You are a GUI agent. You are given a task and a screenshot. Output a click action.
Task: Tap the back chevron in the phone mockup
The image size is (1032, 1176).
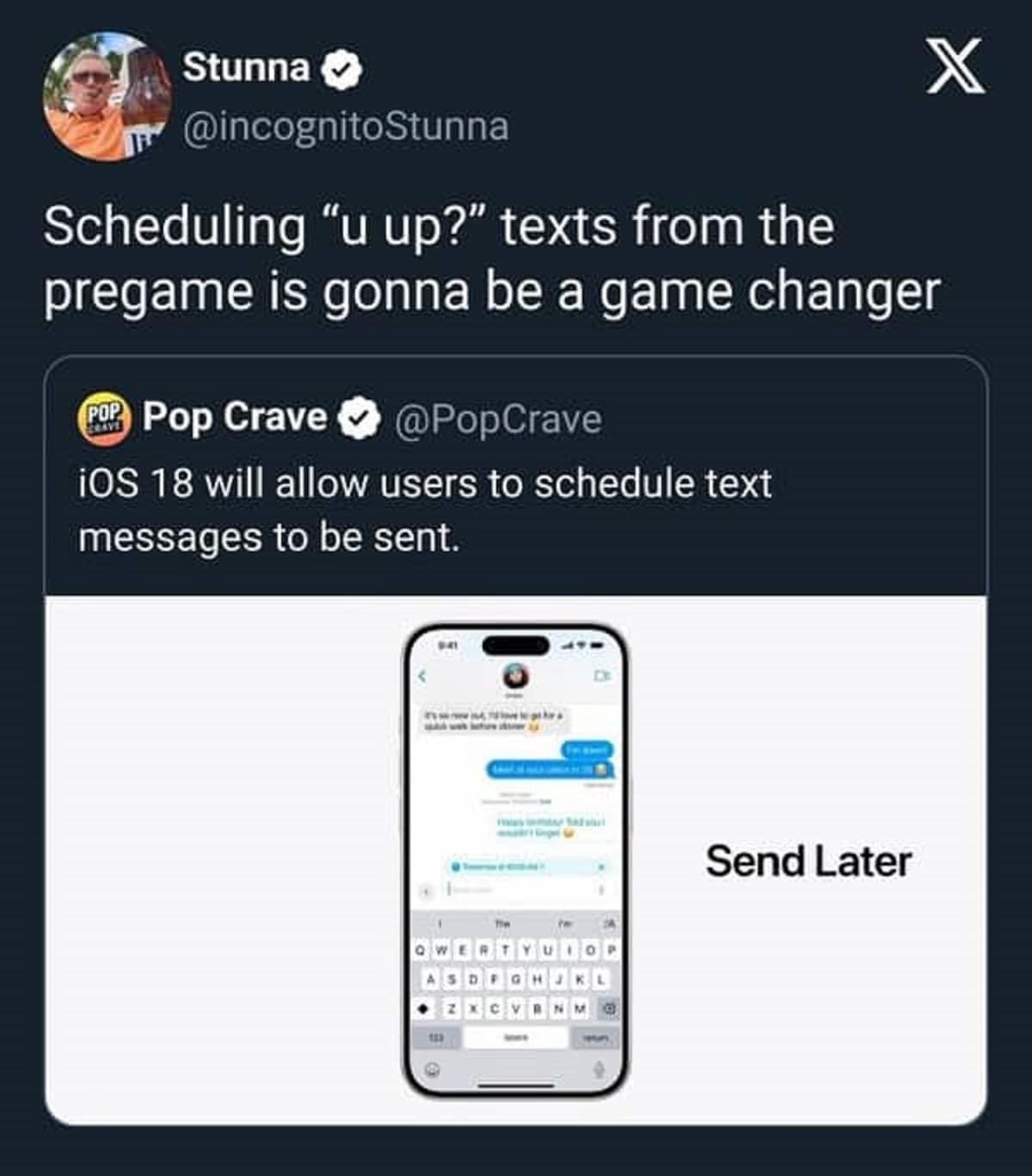coord(422,677)
